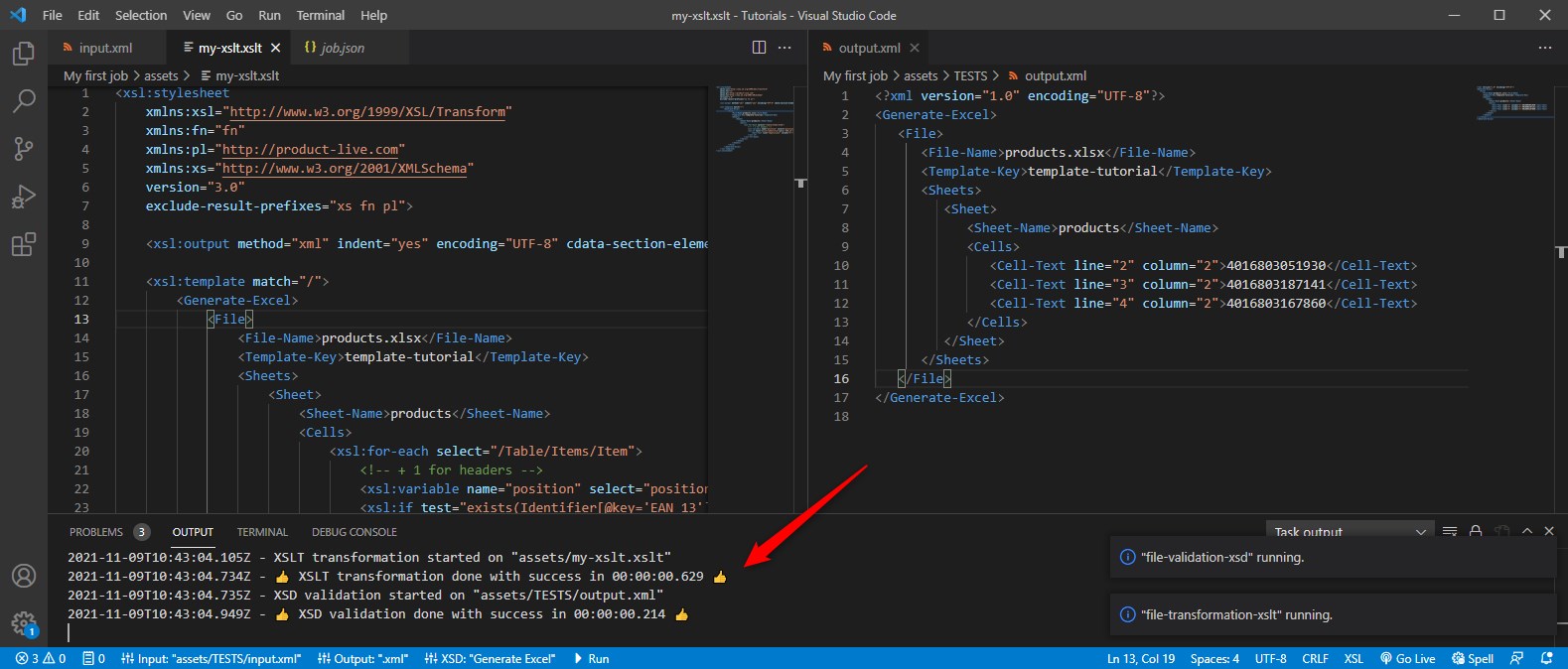1568x669 pixels.
Task: Toggle the output scroll lock icon
Action: (1476, 532)
